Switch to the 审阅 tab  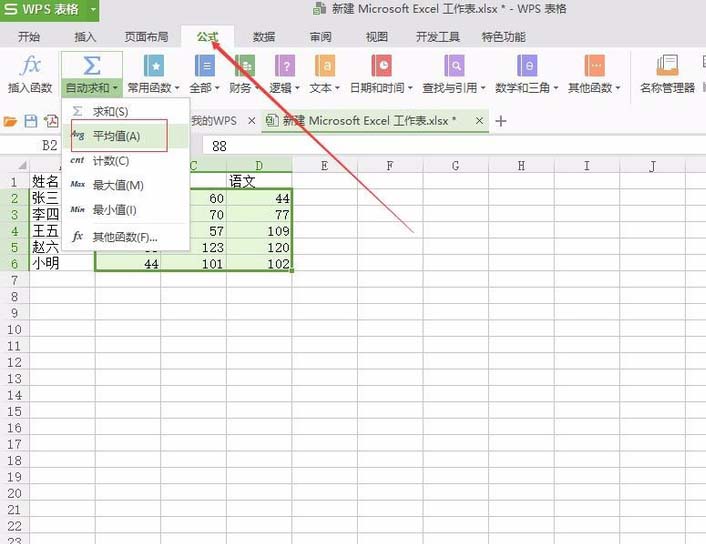[321, 37]
